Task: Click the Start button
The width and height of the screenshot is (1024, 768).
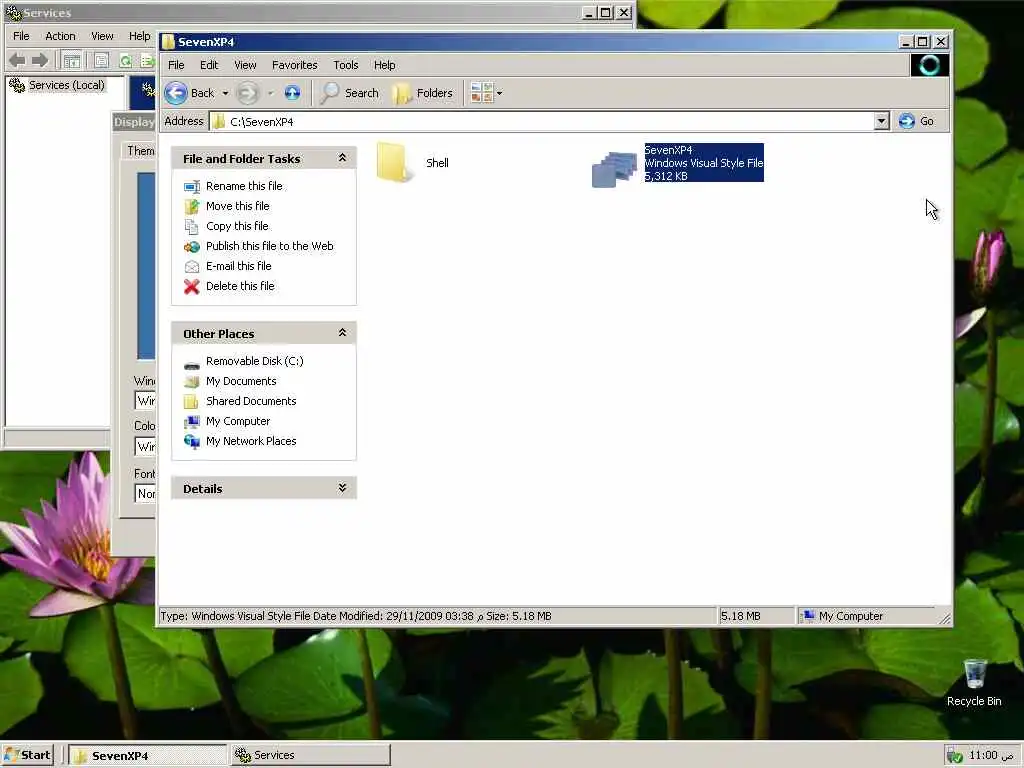Action: (27, 755)
